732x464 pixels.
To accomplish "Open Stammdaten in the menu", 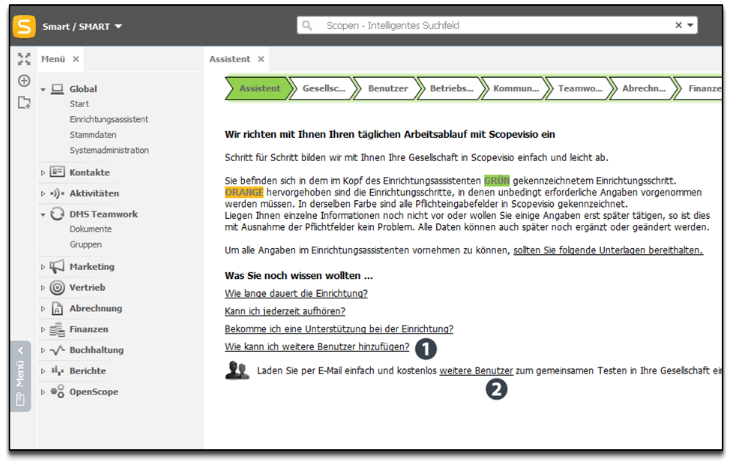I will pos(93,134).
